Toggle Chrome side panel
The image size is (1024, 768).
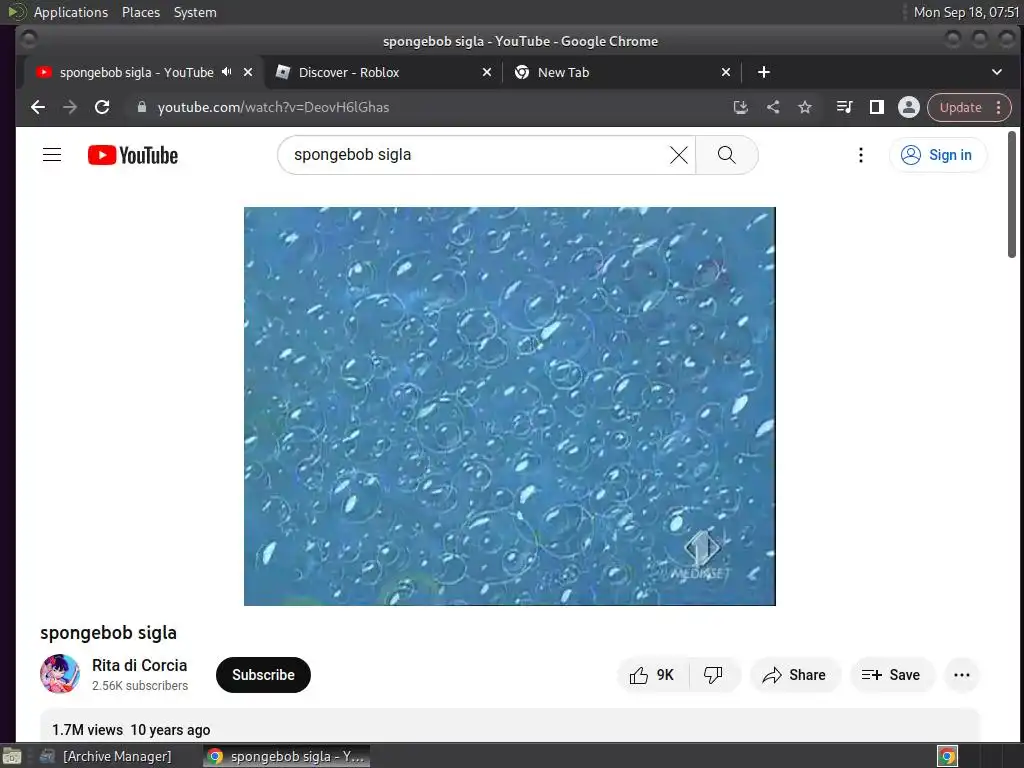coord(876,107)
